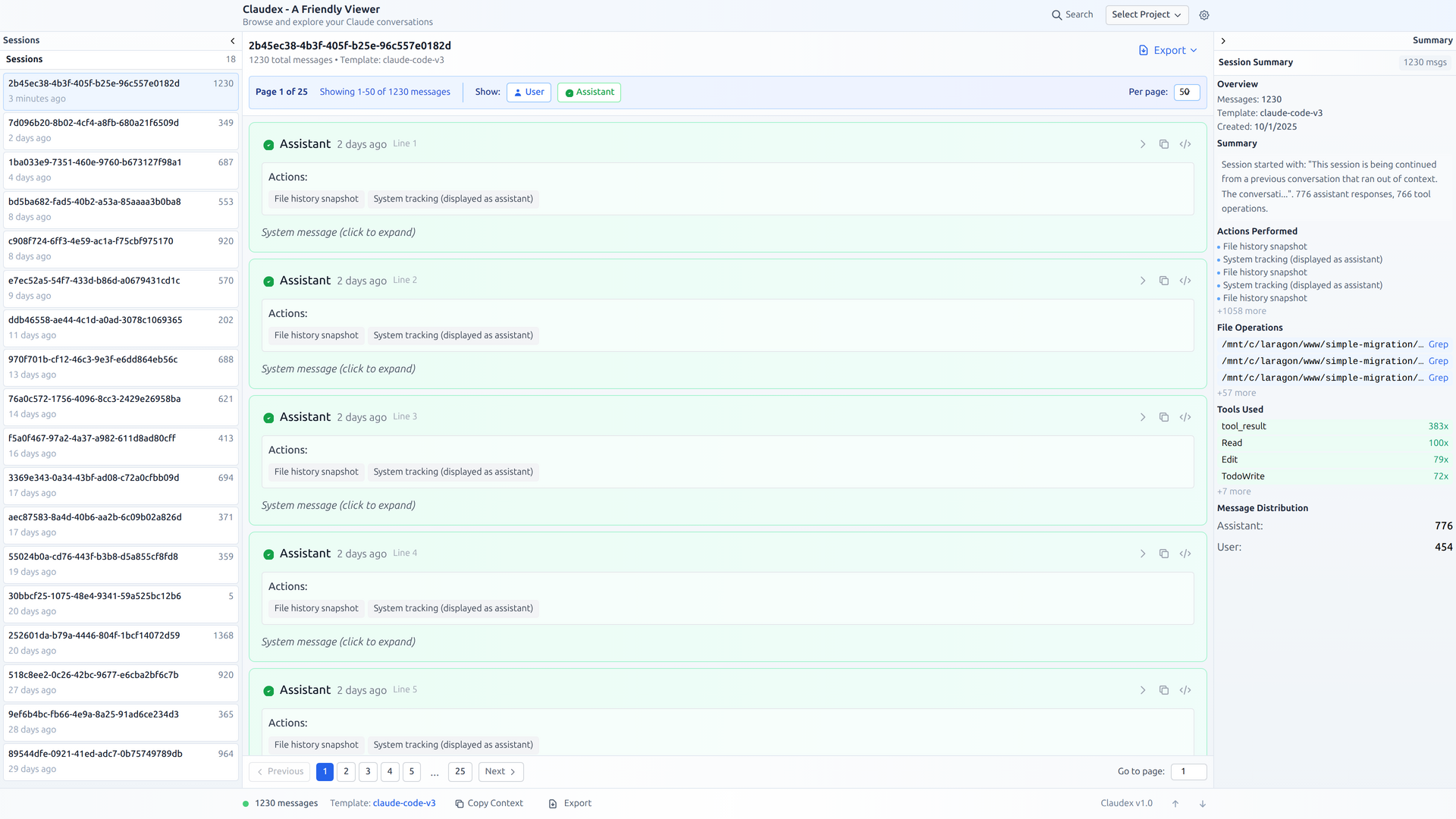Screen dimensions: 1456x819
Task: View raw code icon for Line 2 message
Action: (1185, 281)
